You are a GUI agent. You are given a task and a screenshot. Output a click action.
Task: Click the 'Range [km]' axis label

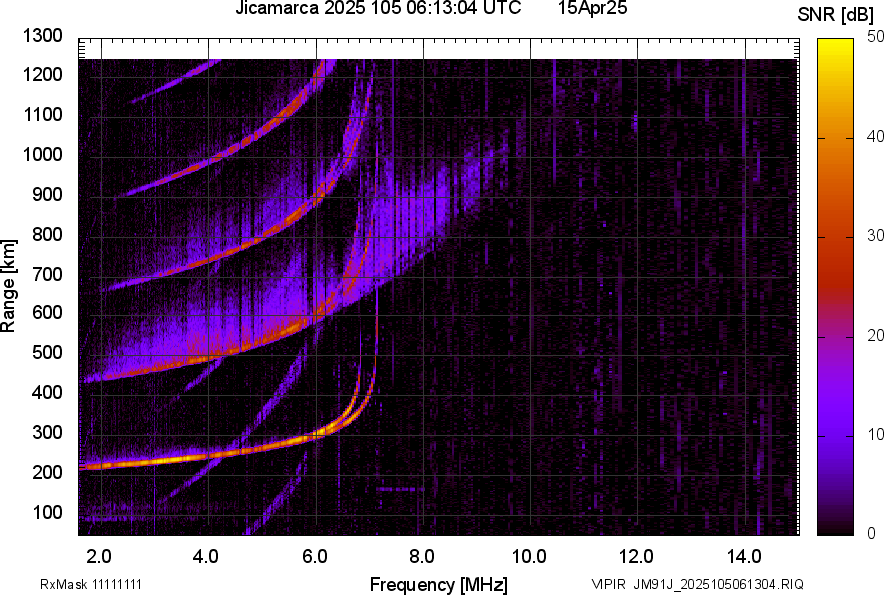[x=8, y=286]
